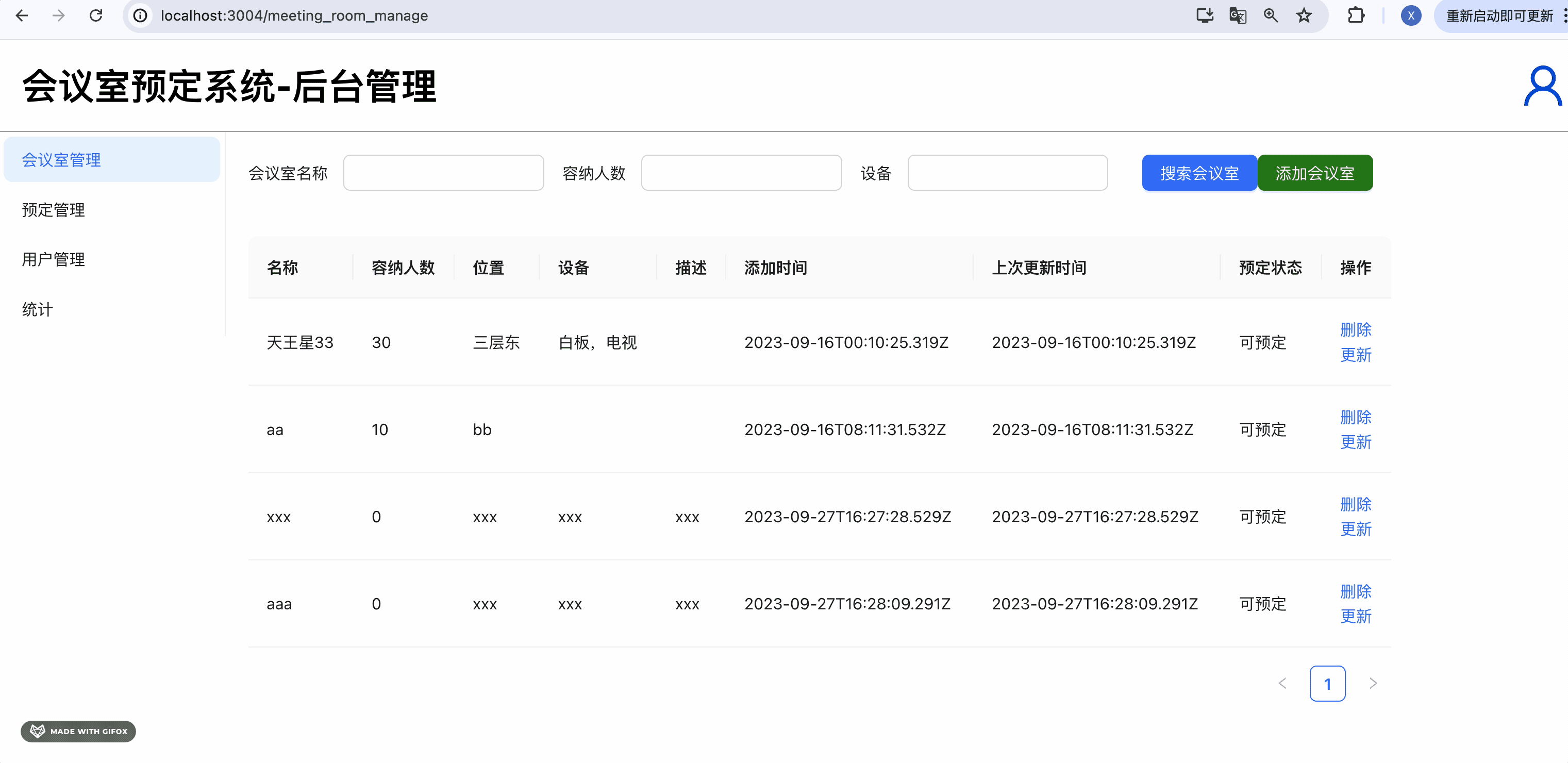Go to next page in pagination
This screenshot has height=763, width=1568.
(1373, 683)
